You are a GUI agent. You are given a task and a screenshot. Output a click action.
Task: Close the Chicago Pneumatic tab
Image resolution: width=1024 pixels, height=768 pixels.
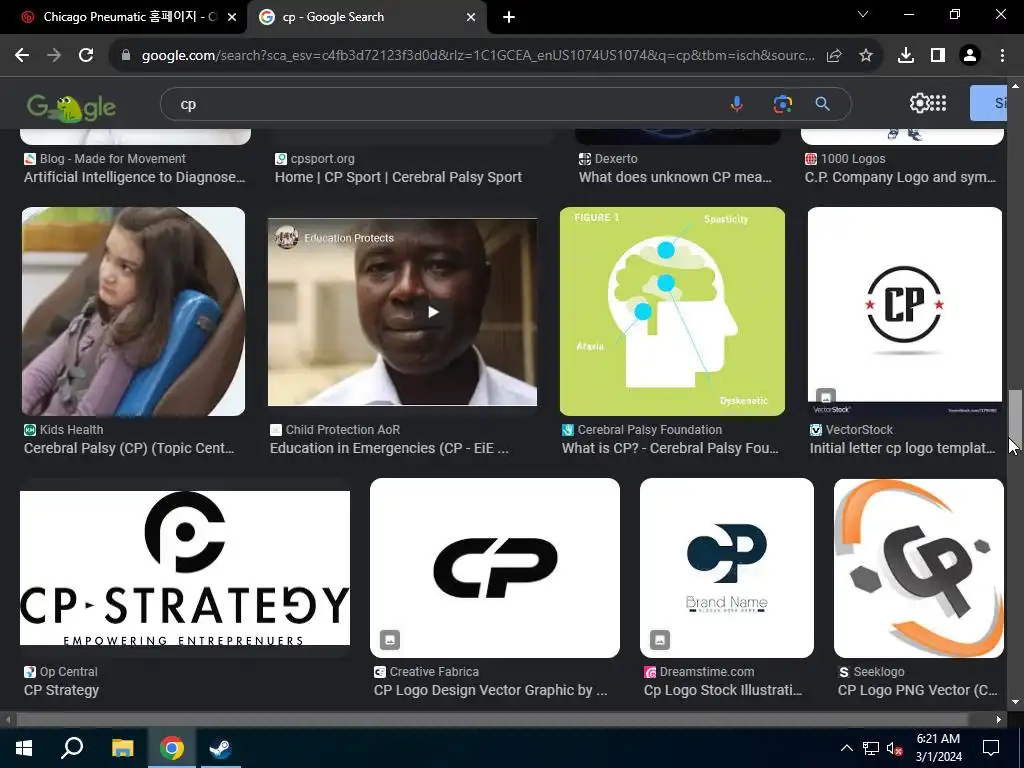(x=232, y=17)
